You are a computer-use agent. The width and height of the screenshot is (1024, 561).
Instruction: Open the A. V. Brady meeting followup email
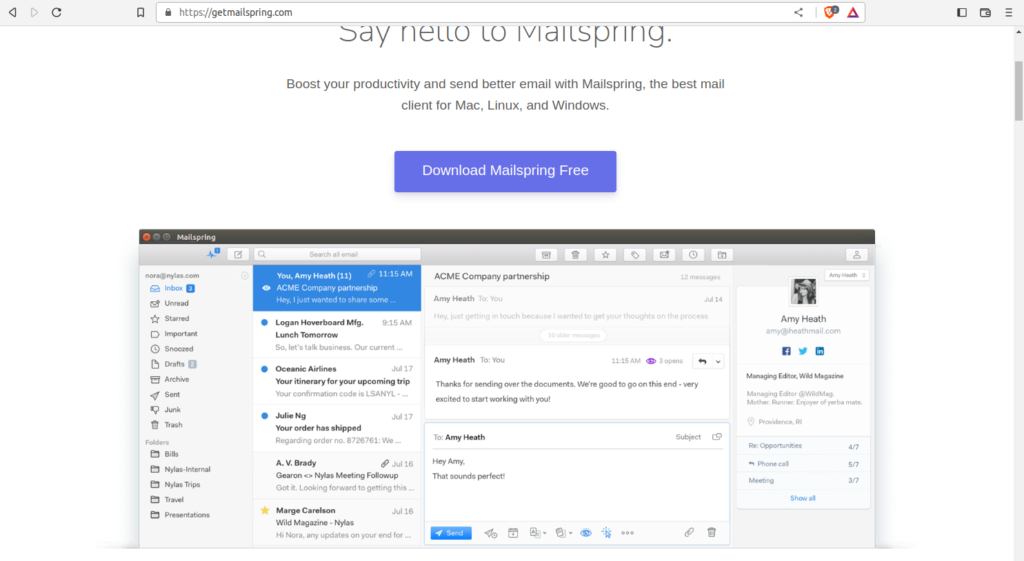[337, 475]
